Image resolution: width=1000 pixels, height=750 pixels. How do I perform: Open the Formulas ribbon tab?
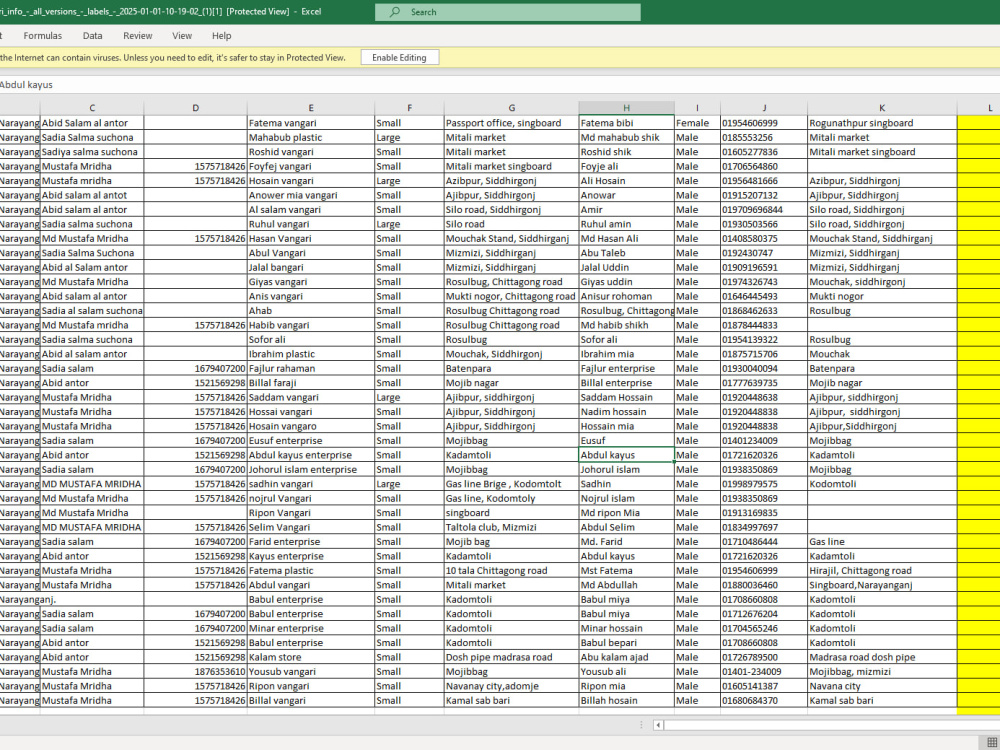(43, 36)
